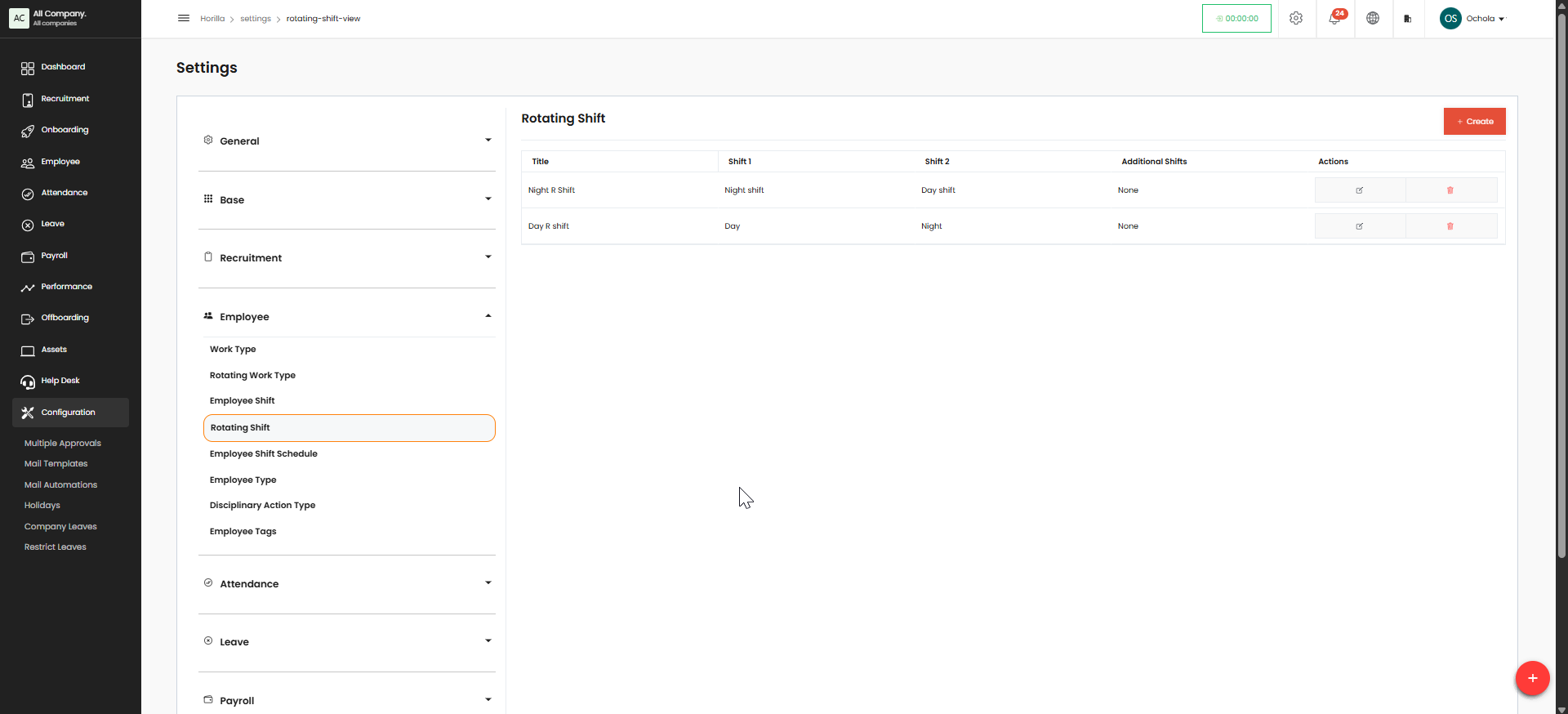Start the 00:00:00 check-in timer

pos(1236,19)
